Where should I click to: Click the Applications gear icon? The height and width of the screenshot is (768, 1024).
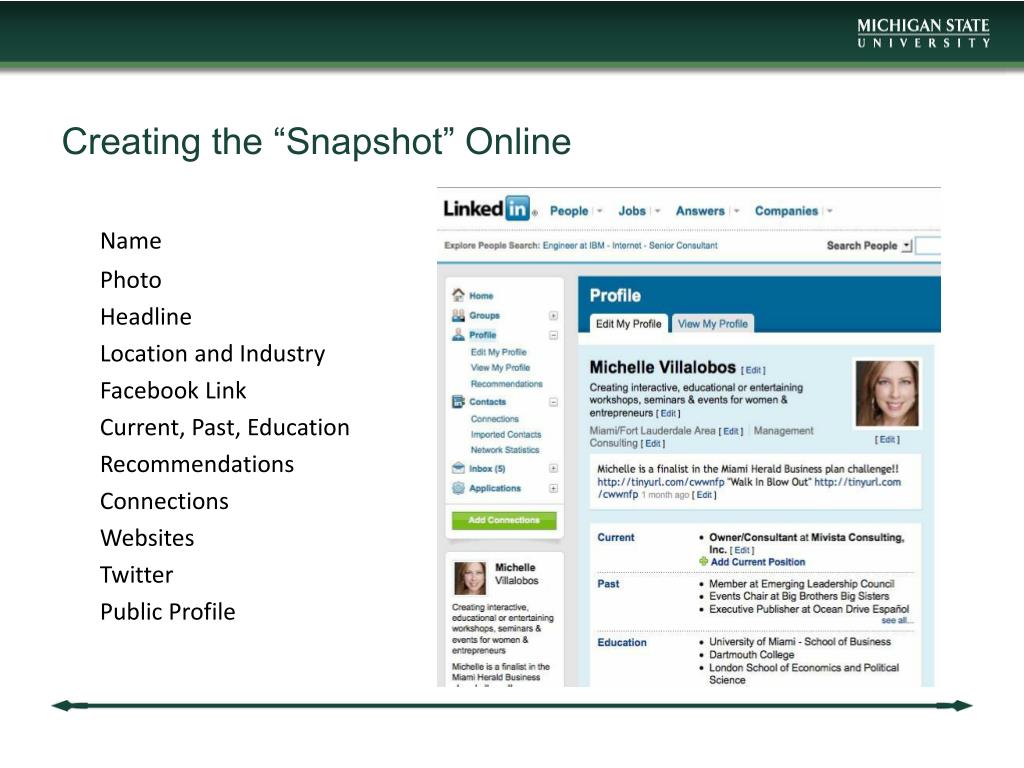click(x=458, y=488)
